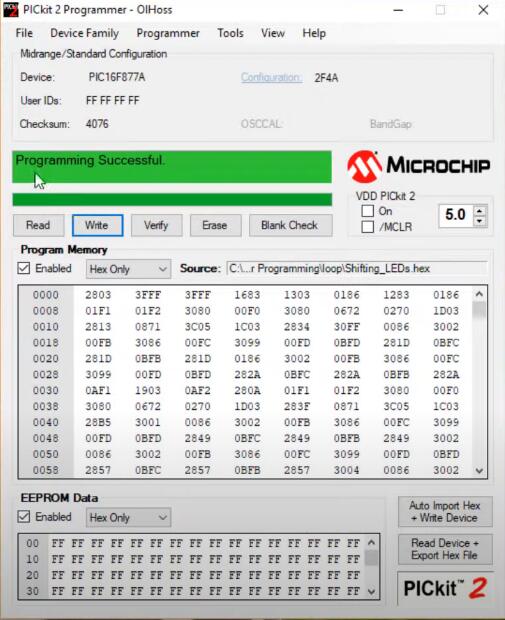505x620 pixels.
Task: Click the Programming Successful status box
Action: tap(172, 167)
